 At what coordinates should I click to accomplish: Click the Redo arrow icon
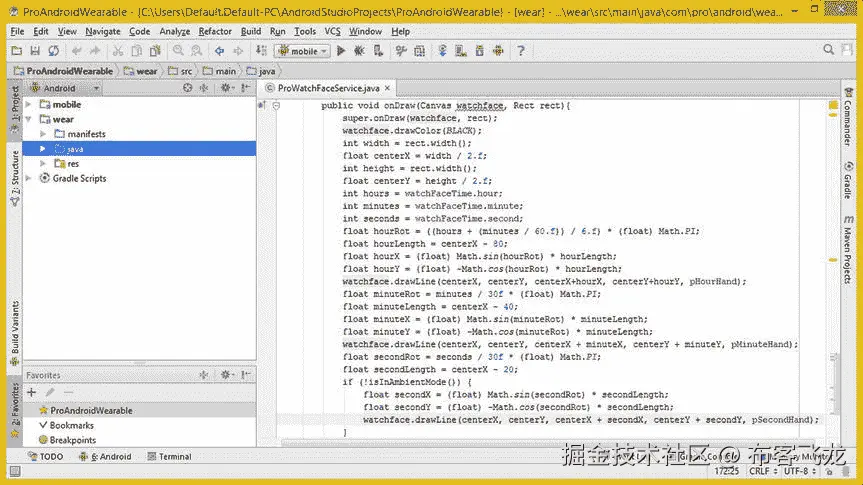[x=95, y=51]
